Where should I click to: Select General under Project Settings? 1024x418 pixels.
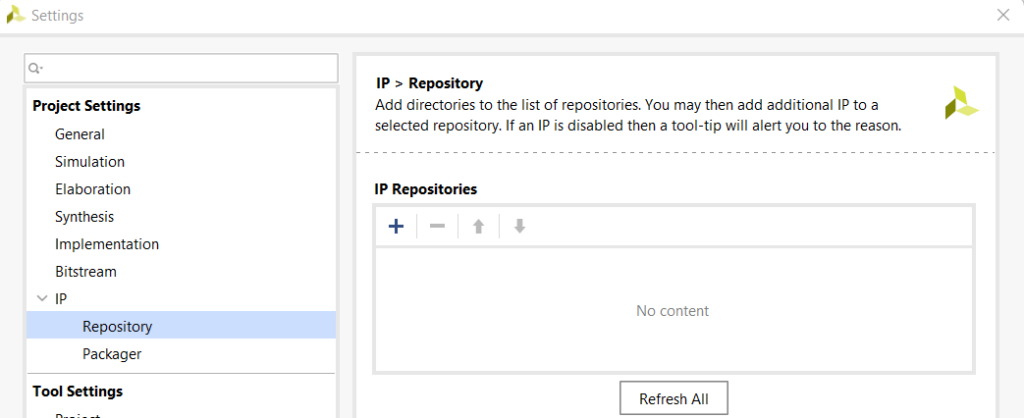(80, 134)
